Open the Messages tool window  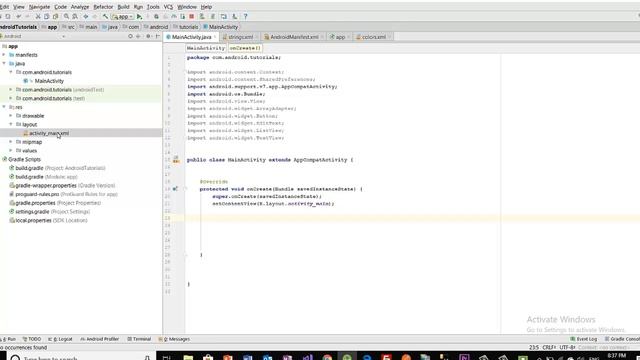click(x=174, y=339)
